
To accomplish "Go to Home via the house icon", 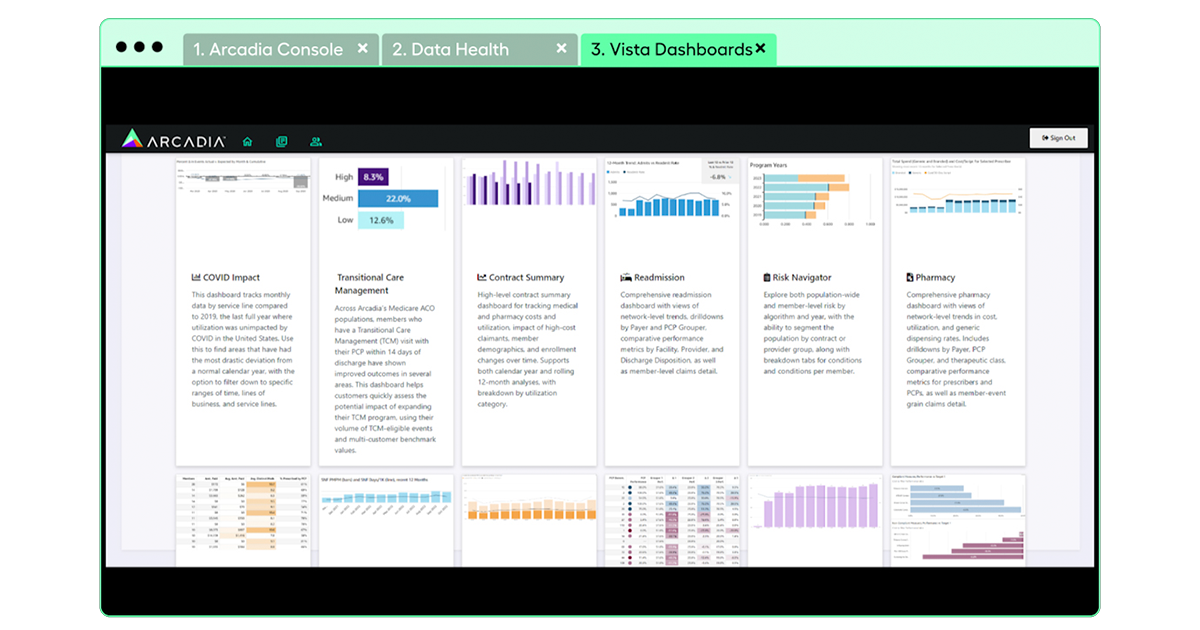I will pyautogui.click(x=248, y=142).
